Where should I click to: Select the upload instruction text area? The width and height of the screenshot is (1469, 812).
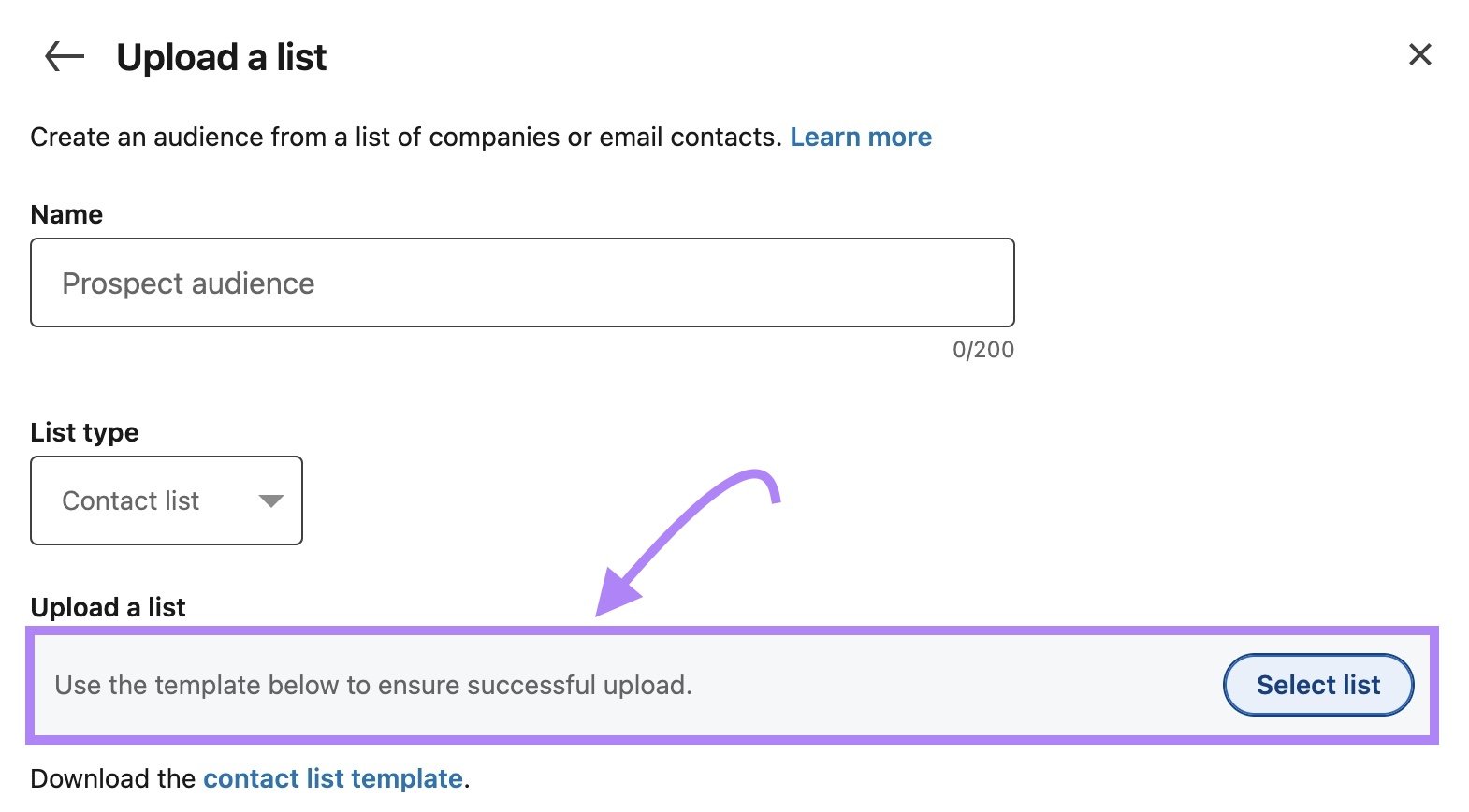pos(373,684)
